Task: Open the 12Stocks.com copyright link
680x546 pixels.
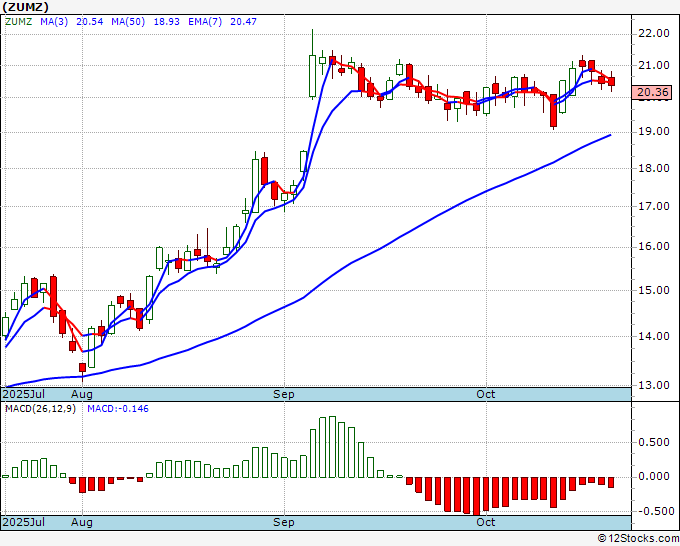Action: [638, 538]
